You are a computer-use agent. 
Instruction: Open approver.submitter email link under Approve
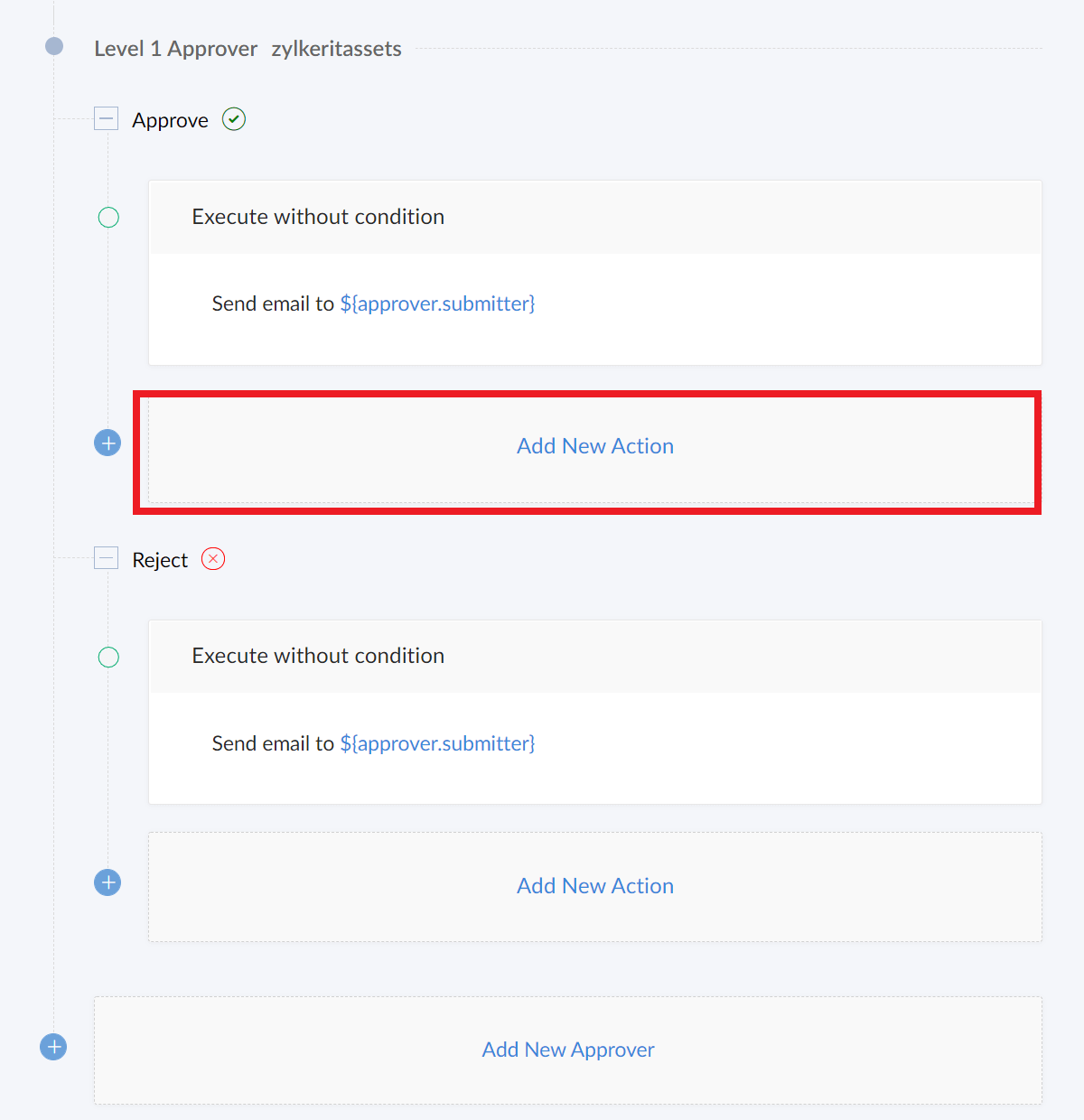click(x=437, y=303)
